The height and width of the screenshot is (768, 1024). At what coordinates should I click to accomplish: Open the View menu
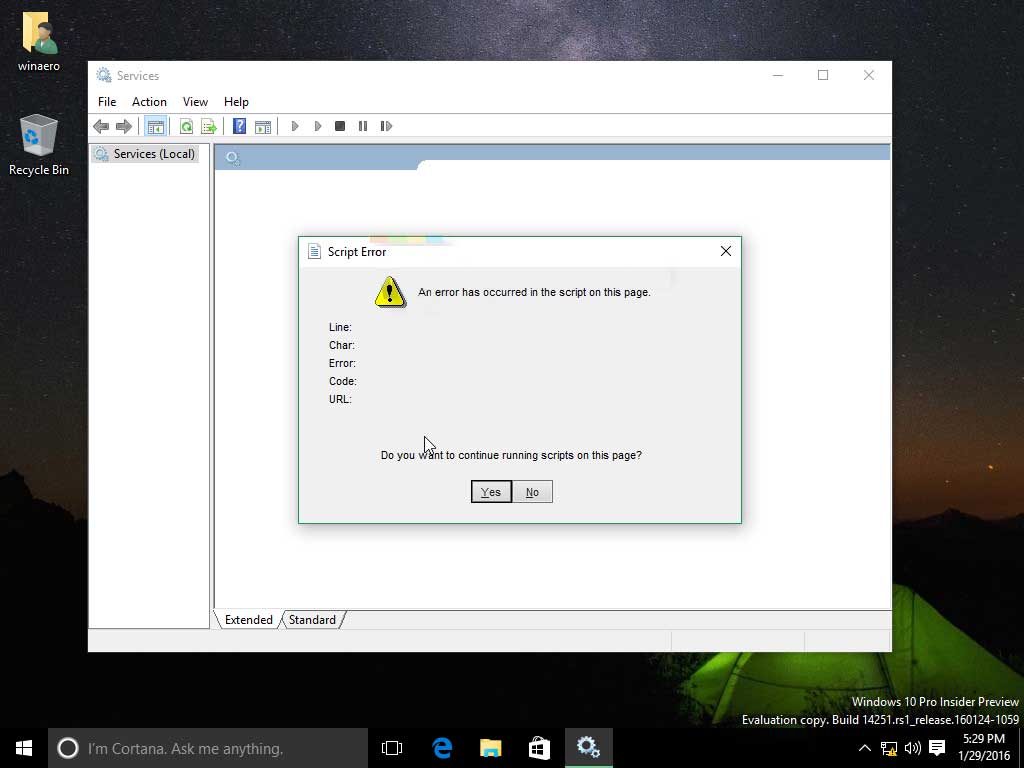(195, 101)
